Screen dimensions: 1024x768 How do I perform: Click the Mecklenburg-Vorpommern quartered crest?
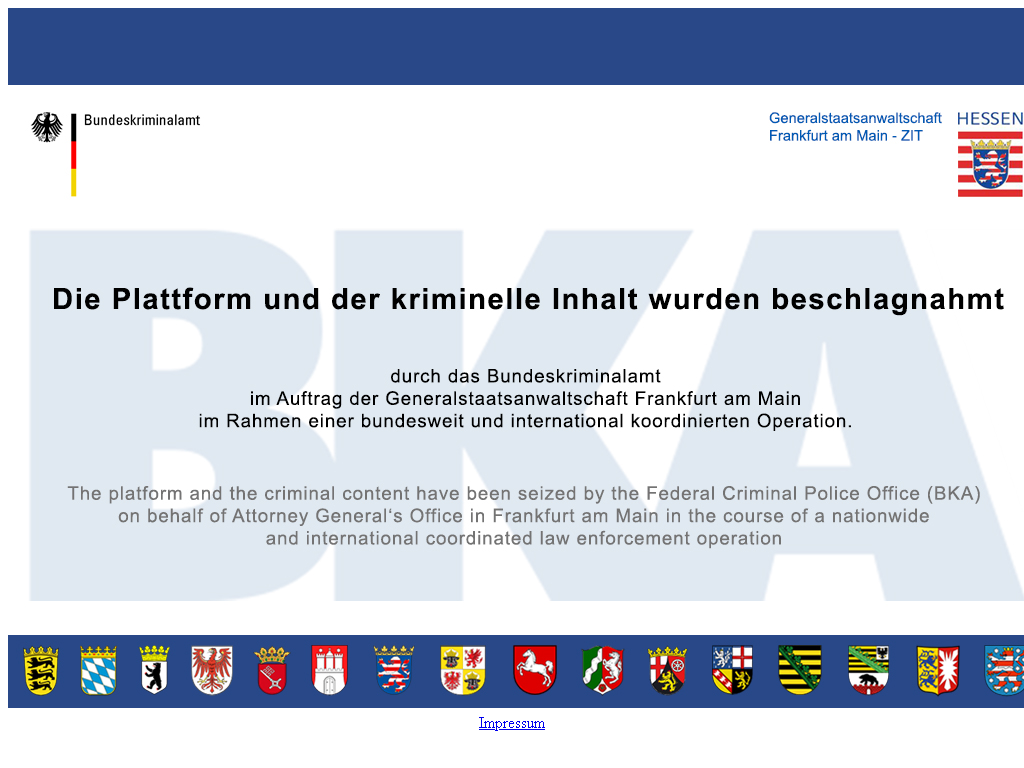pyautogui.click(x=462, y=670)
